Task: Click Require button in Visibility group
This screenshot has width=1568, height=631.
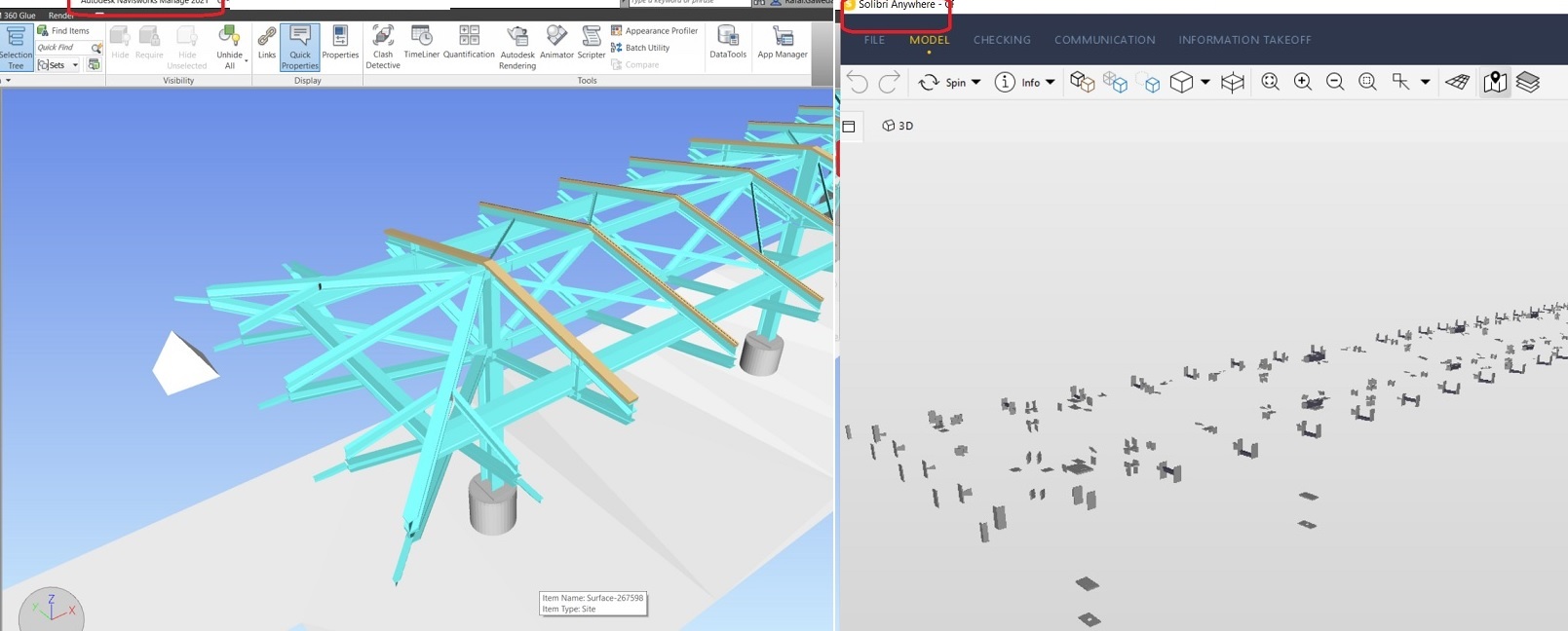Action: click(x=149, y=44)
